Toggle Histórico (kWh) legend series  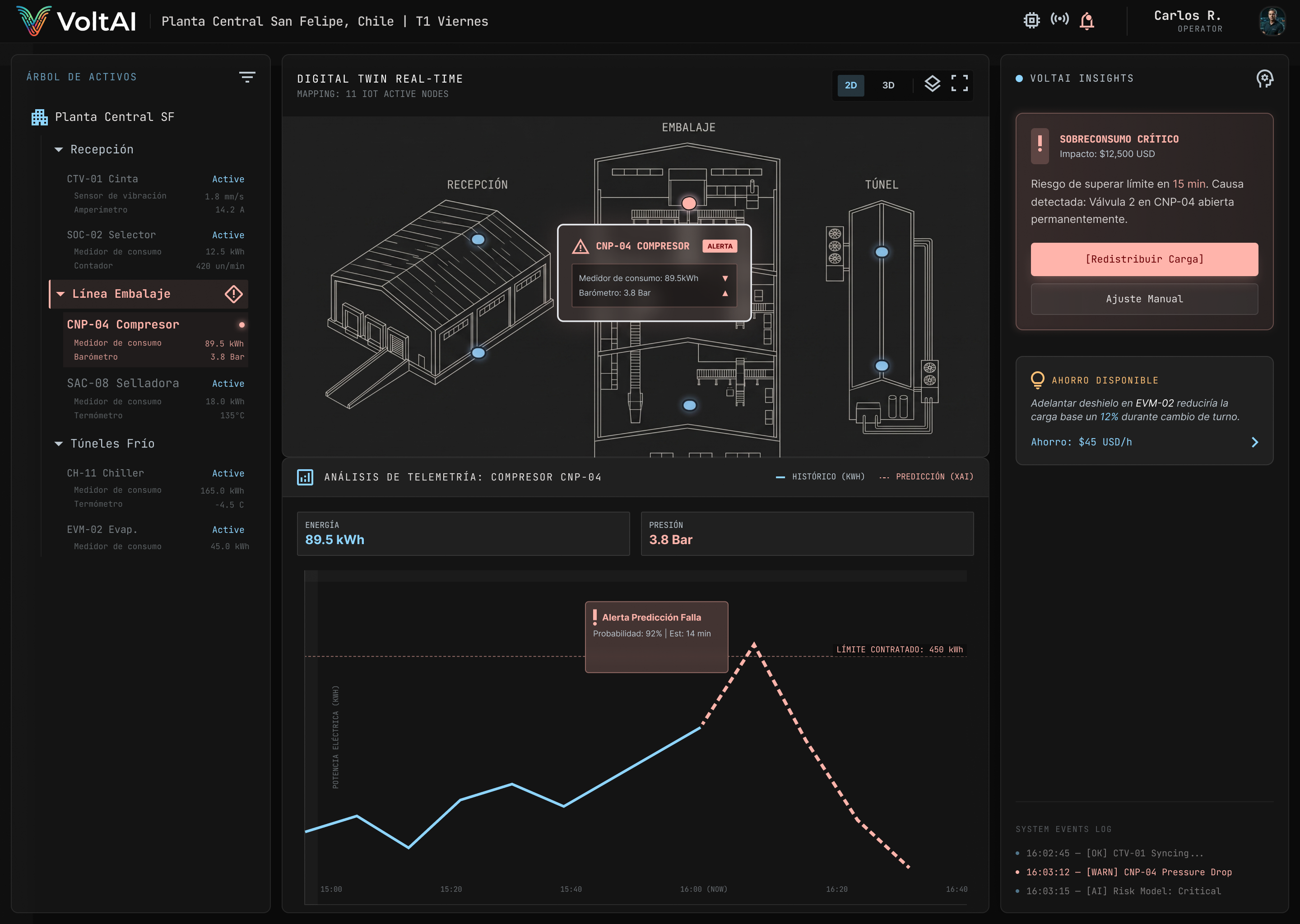tap(820, 477)
